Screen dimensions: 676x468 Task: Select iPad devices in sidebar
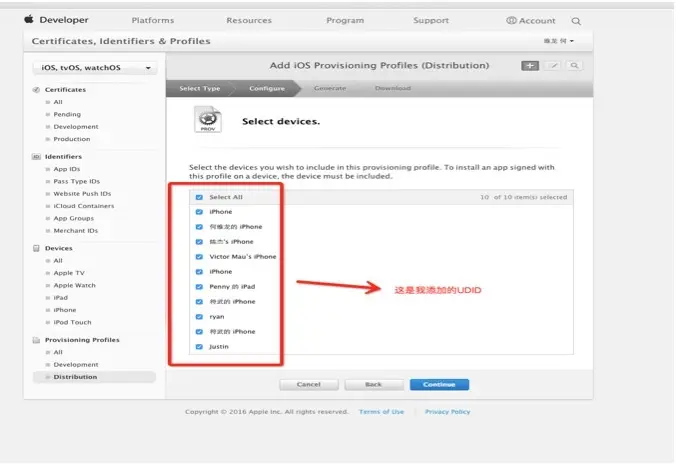pyautogui.click(x=60, y=298)
